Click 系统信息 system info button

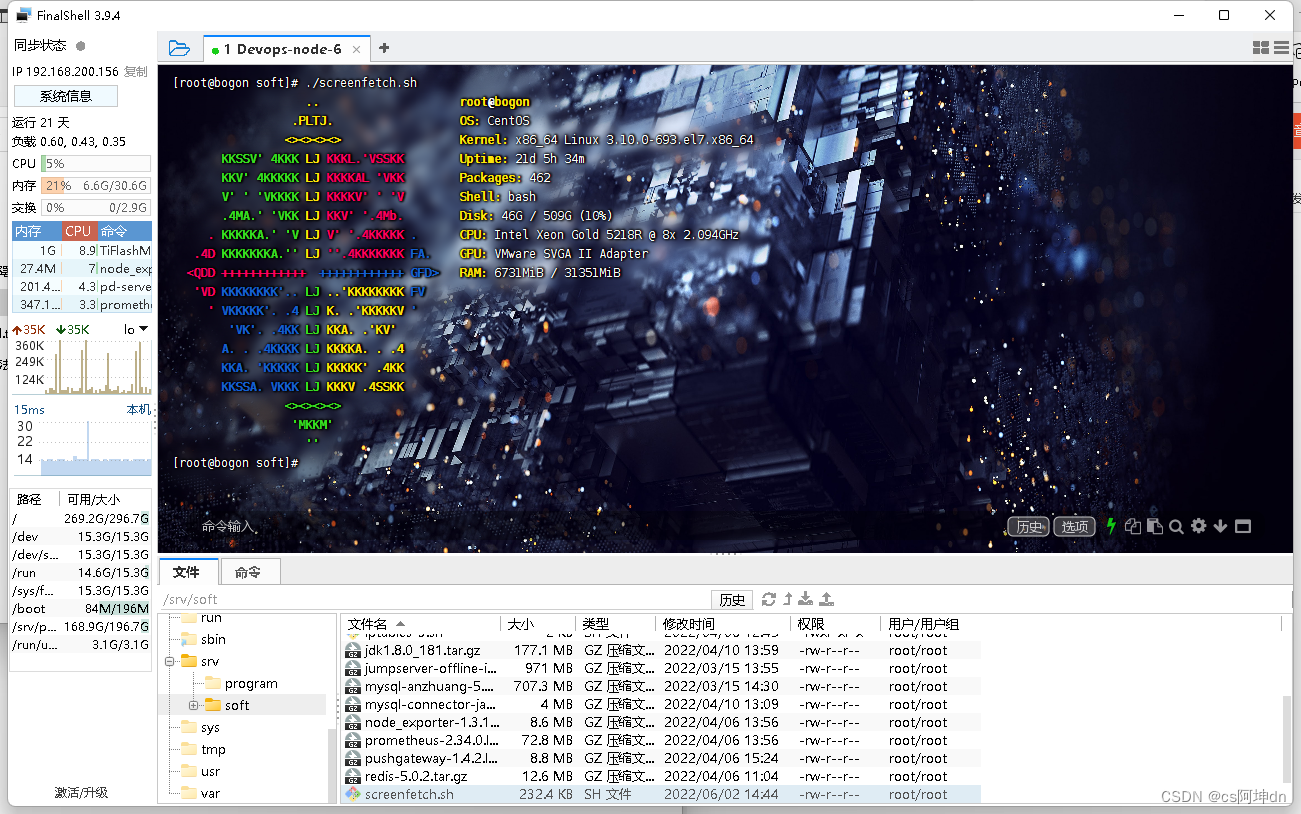click(x=66, y=96)
